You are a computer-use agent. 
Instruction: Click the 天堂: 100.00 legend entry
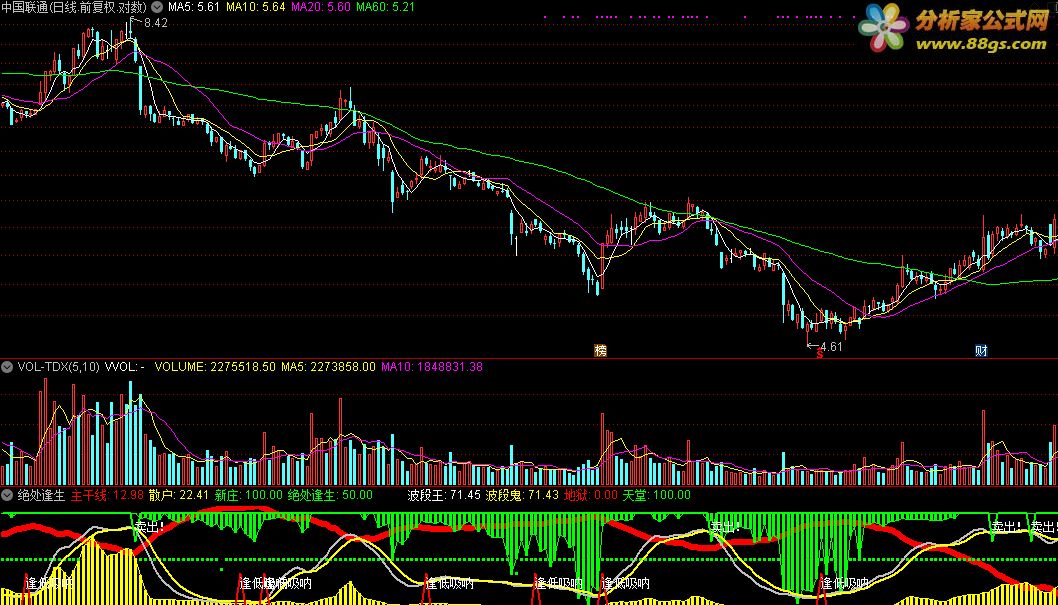tap(657, 495)
